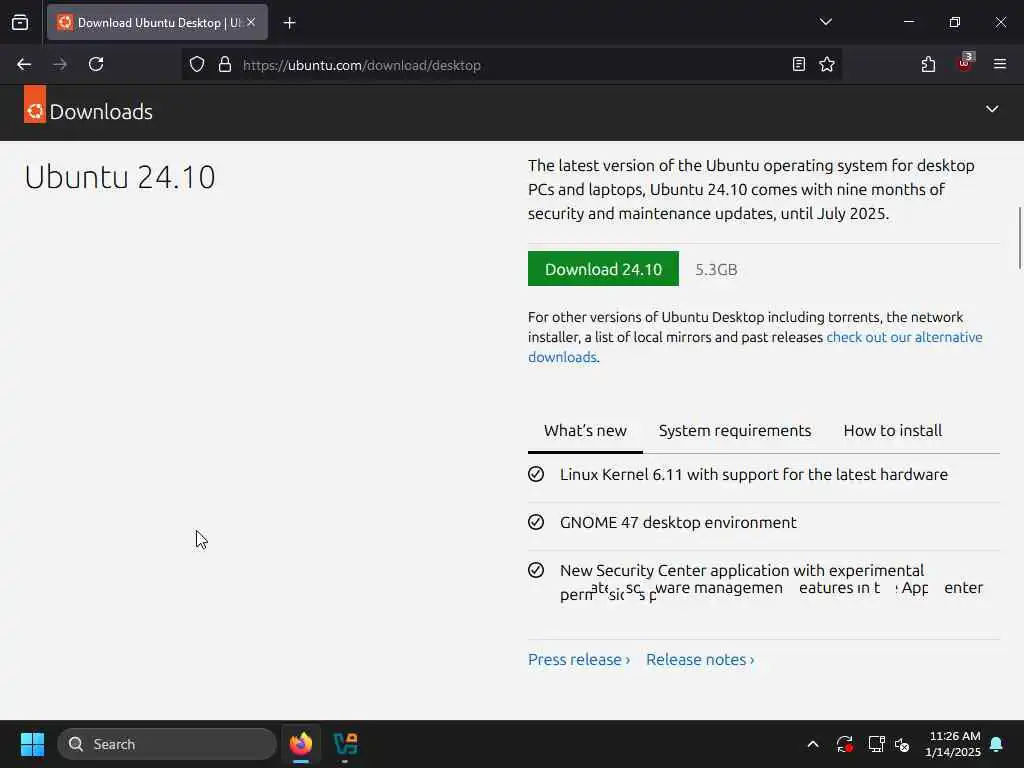Select the Download Ubuntu Desktop browser tab

click(157, 22)
